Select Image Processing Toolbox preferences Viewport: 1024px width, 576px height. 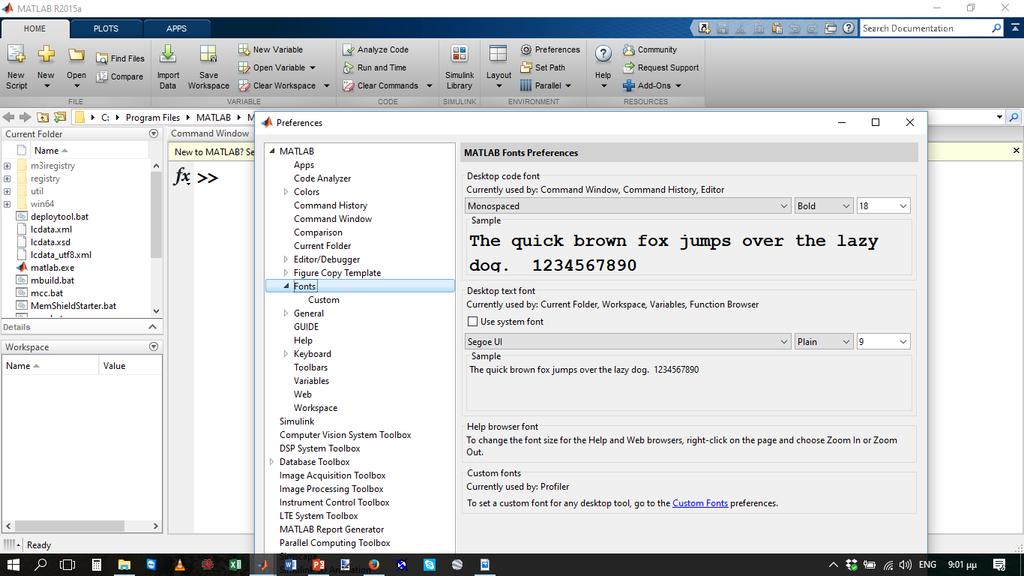click(x=331, y=488)
